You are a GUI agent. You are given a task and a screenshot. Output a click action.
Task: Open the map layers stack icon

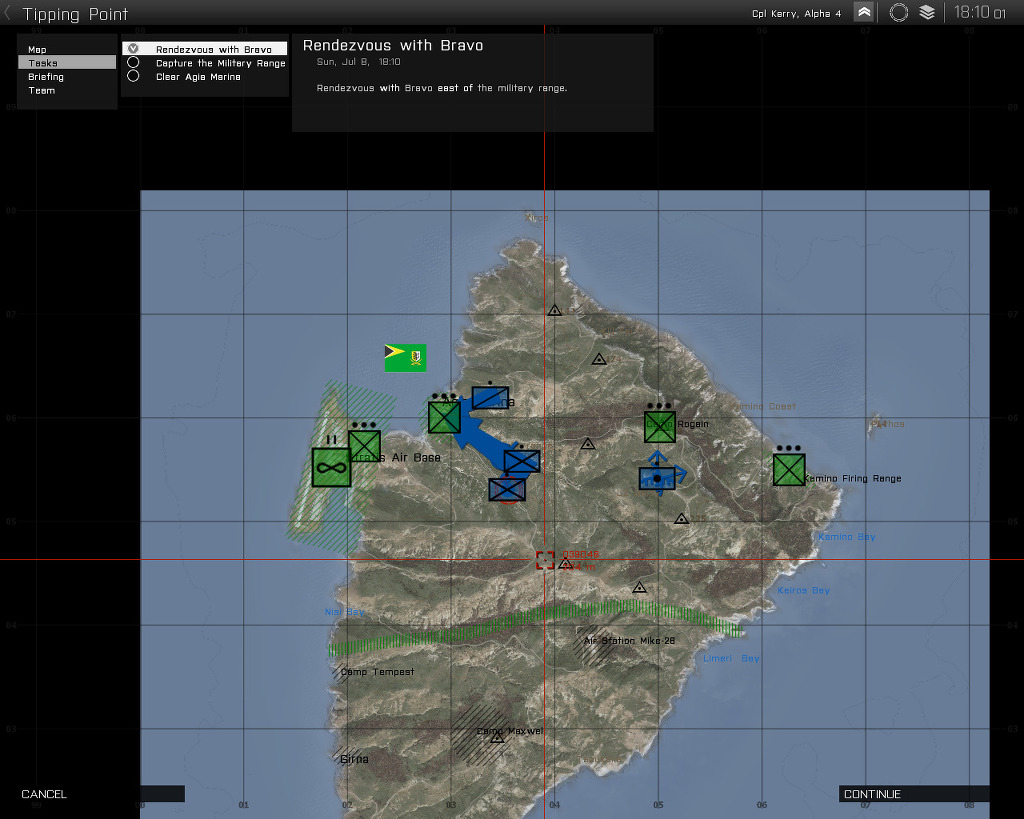pos(927,12)
